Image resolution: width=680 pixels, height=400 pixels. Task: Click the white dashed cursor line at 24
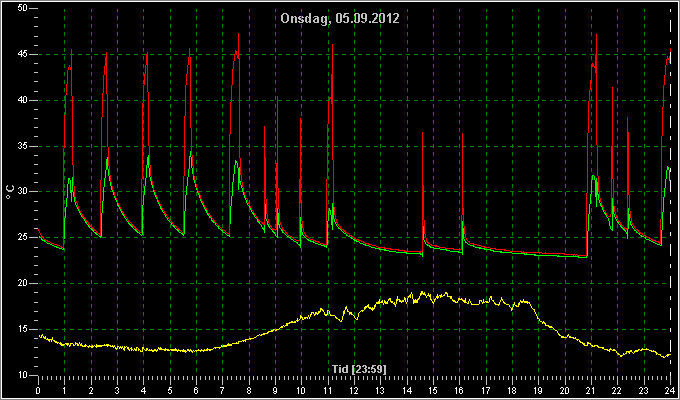click(x=670, y=191)
